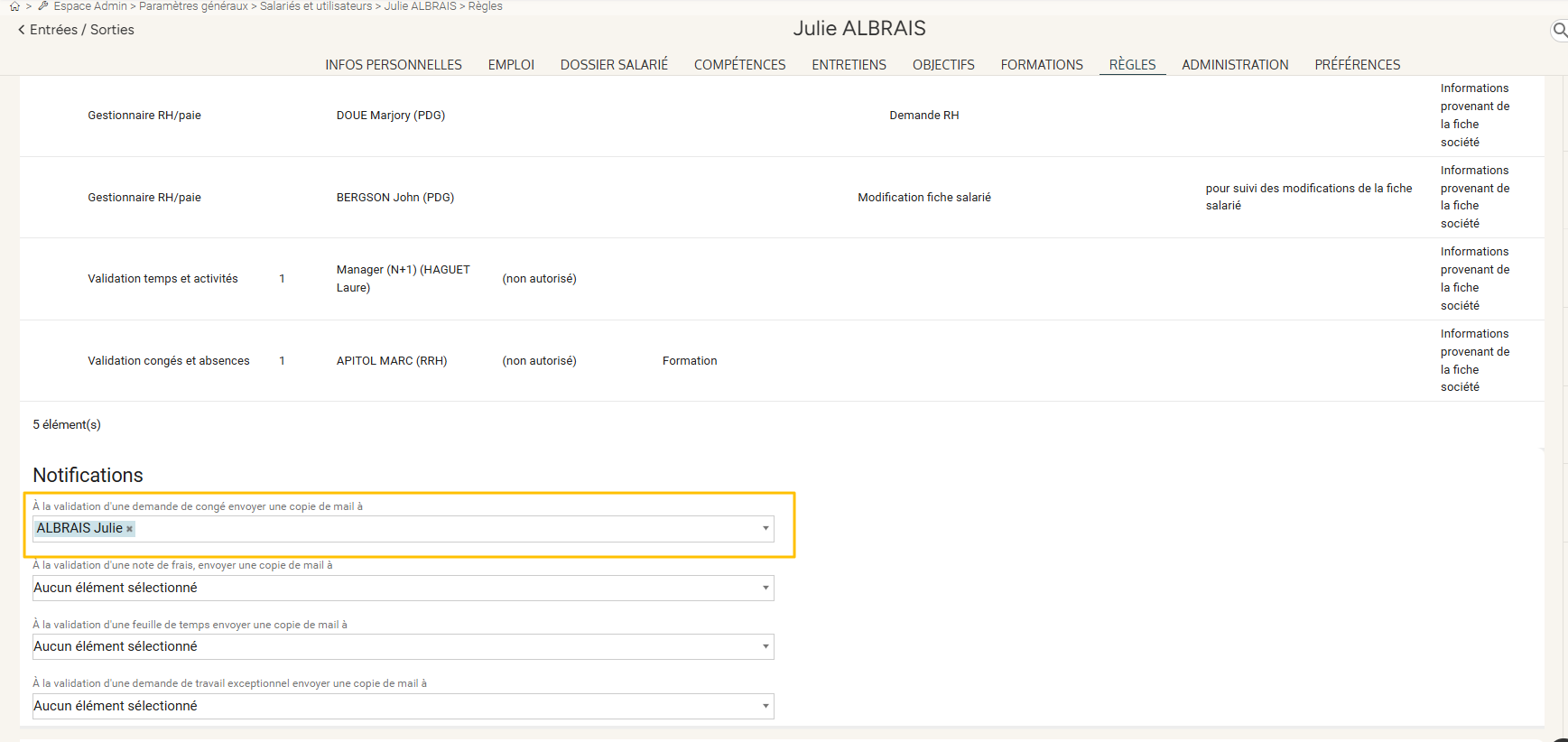Open the expense report mail copy dropdown

[x=765, y=589]
